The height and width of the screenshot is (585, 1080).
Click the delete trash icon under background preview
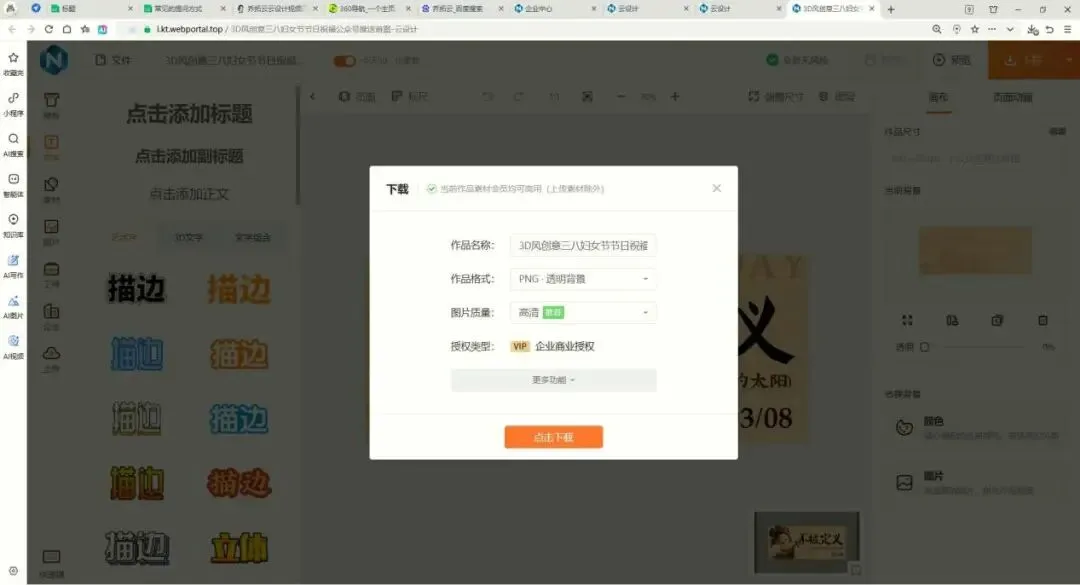[x=1042, y=320]
